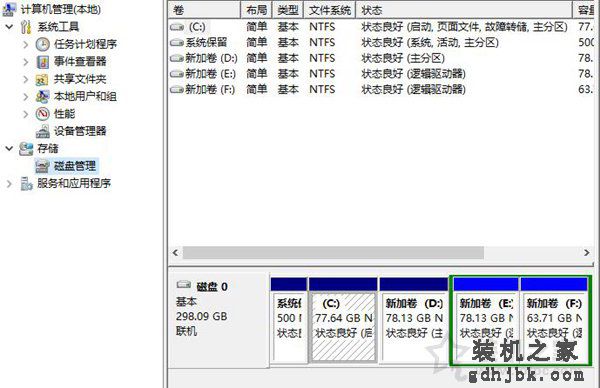Select the 新加卷 (F:) 63.71 GB partition block
Viewport: 600px width, 388px height.
(554, 320)
